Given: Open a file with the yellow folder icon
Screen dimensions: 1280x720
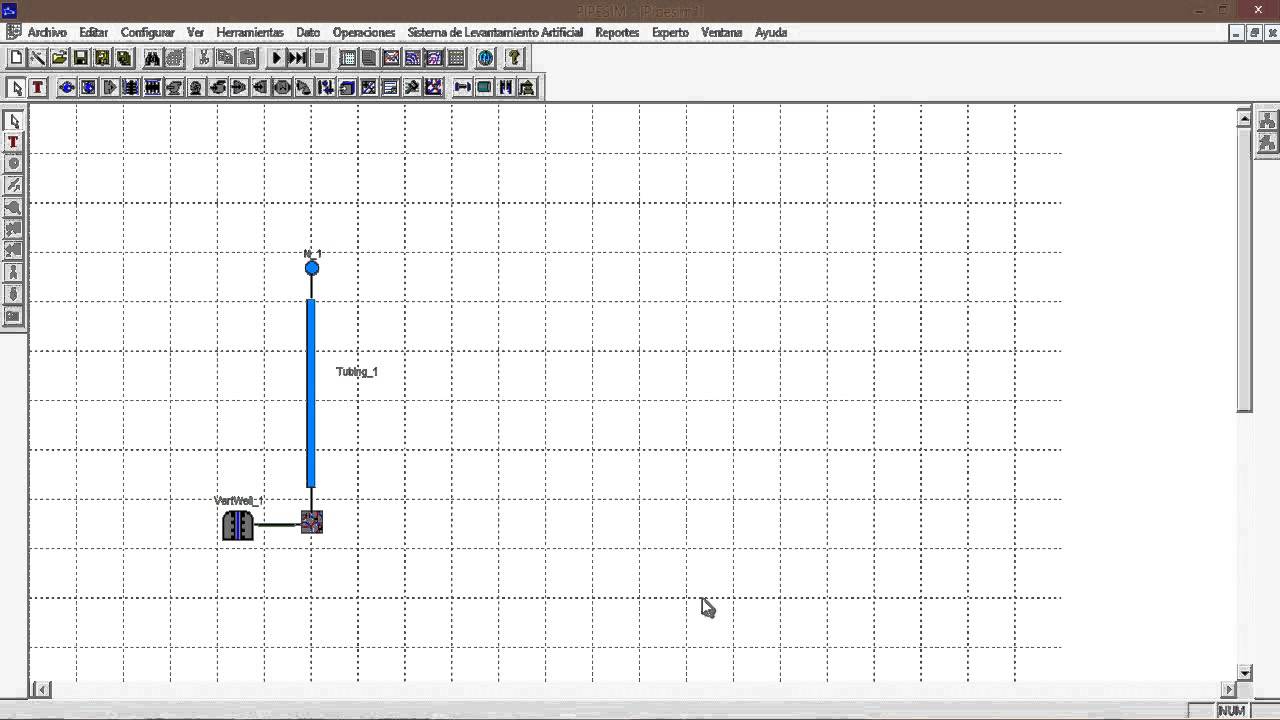Looking at the screenshot, I should pyautogui.click(x=60, y=58).
